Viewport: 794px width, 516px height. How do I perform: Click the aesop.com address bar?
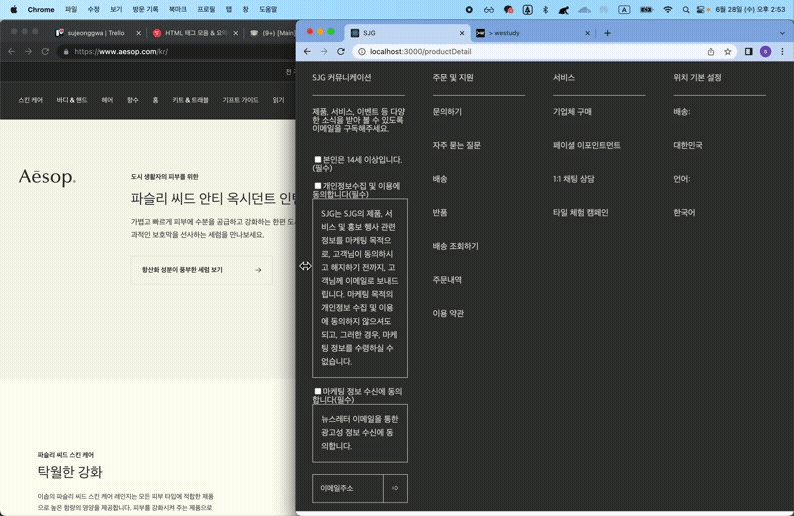[177, 51]
